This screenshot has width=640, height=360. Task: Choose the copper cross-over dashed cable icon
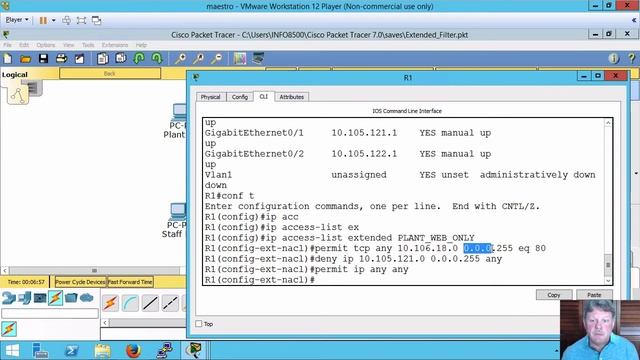pos(170,303)
